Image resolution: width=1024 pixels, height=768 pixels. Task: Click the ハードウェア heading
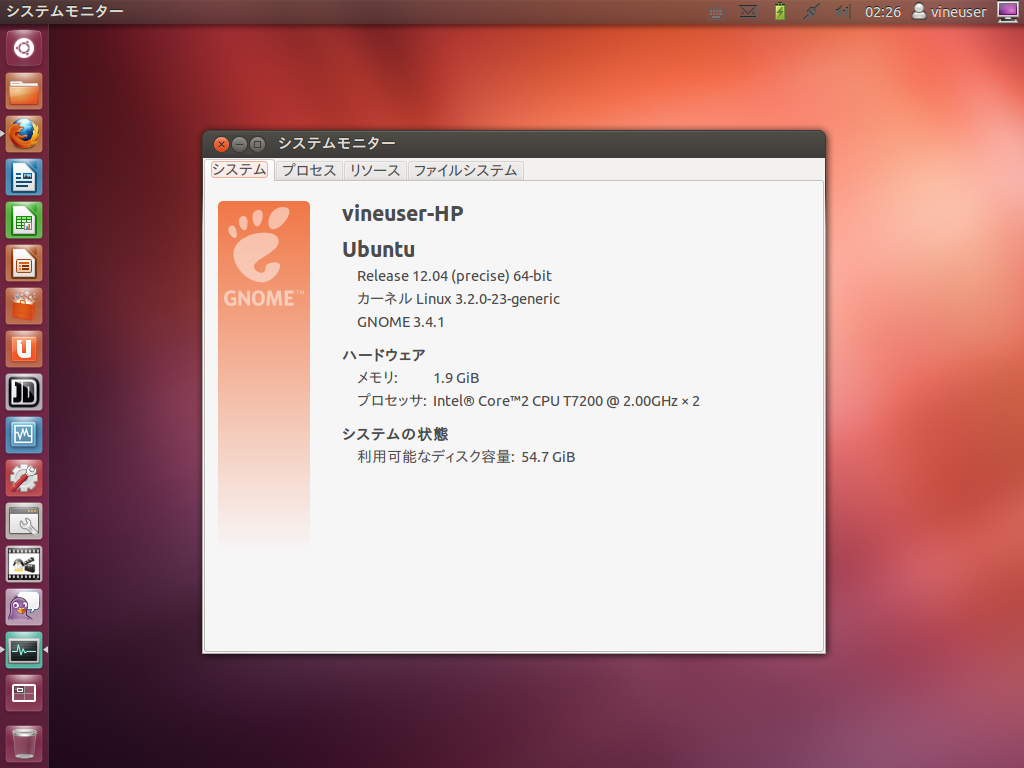[x=384, y=355]
